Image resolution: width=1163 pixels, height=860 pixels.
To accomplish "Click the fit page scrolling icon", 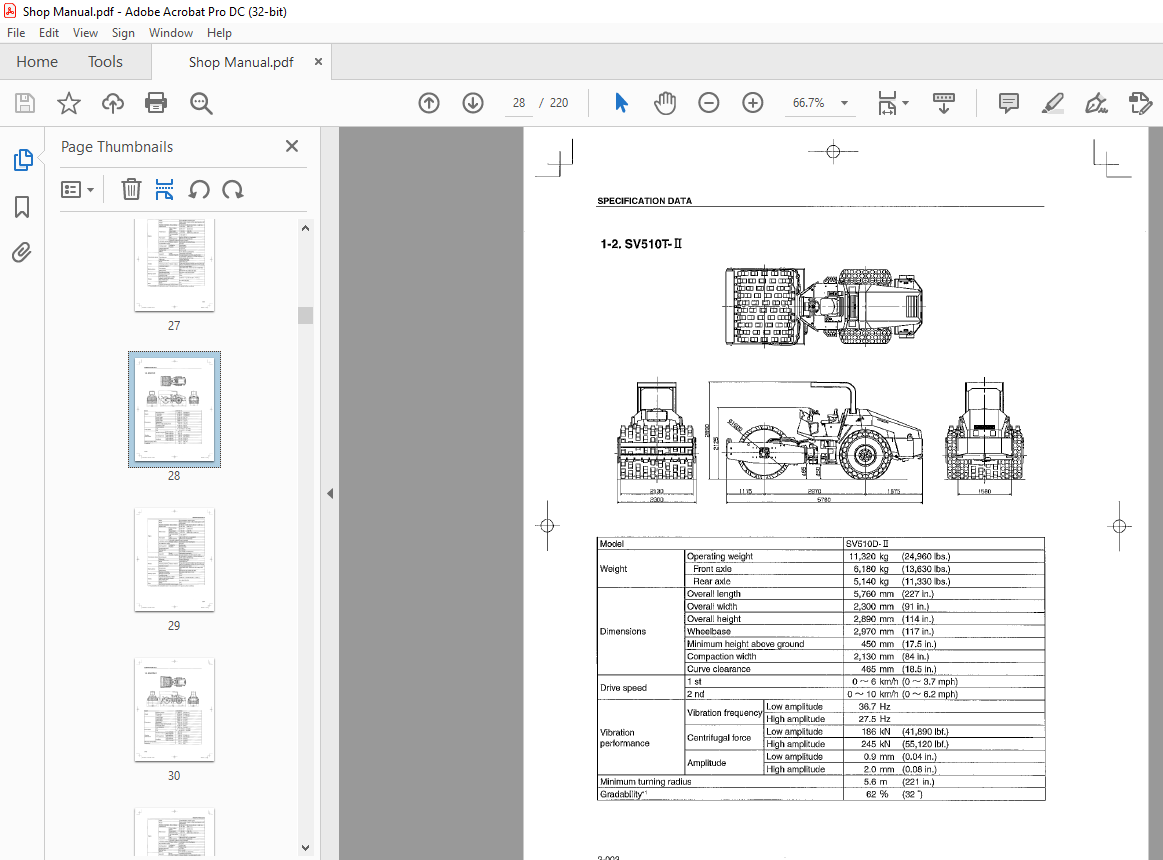I will 887,103.
